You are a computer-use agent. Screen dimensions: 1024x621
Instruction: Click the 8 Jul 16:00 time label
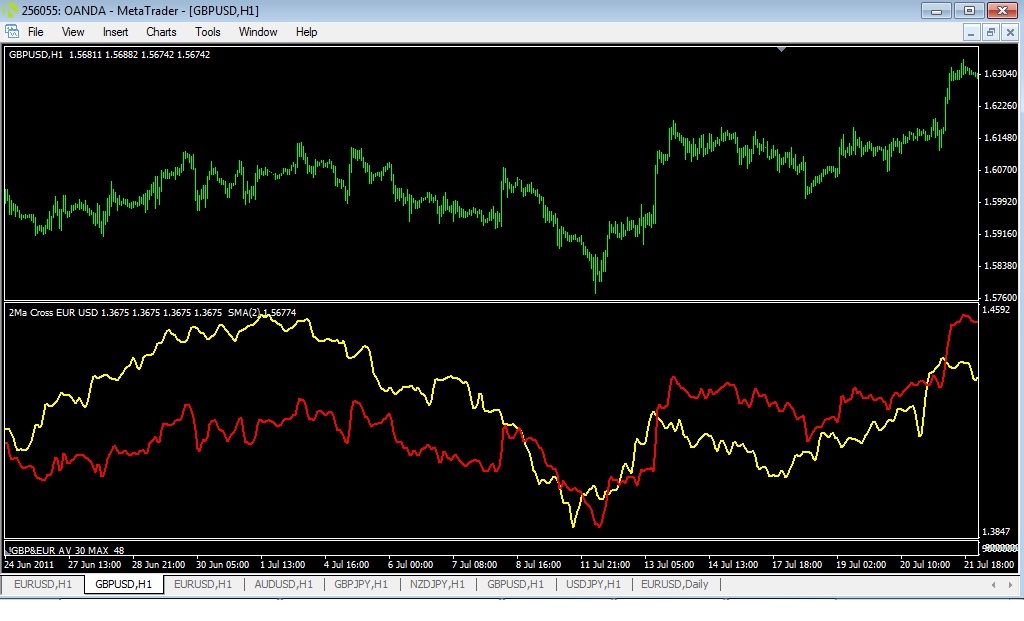(538, 565)
